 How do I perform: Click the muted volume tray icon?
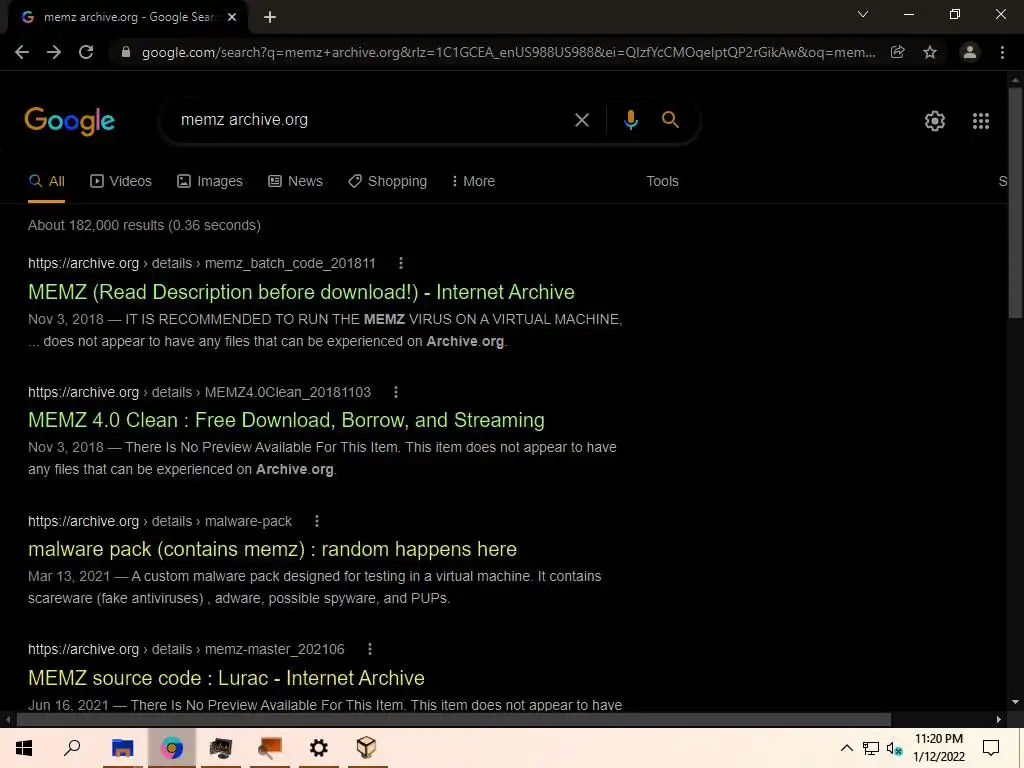pyautogui.click(x=895, y=749)
